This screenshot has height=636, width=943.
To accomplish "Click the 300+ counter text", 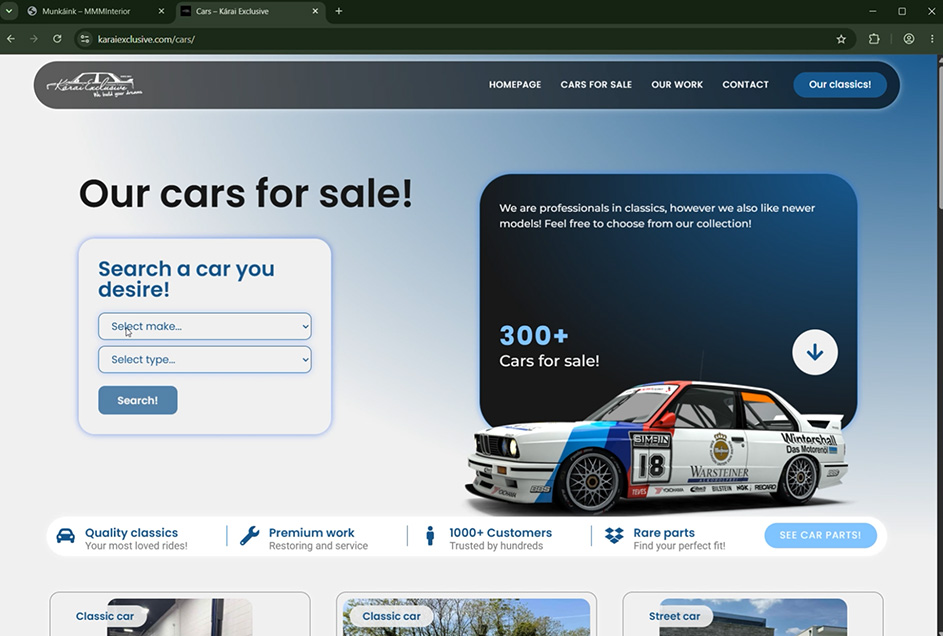I will tap(533, 335).
